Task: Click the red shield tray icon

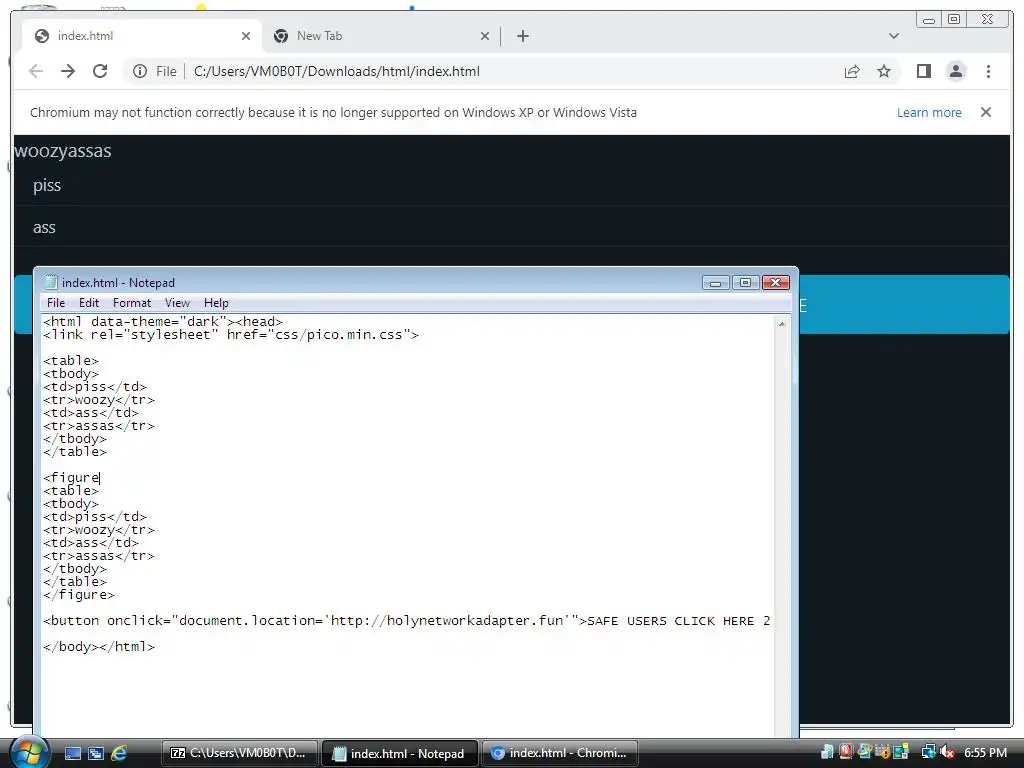Action: [846, 752]
